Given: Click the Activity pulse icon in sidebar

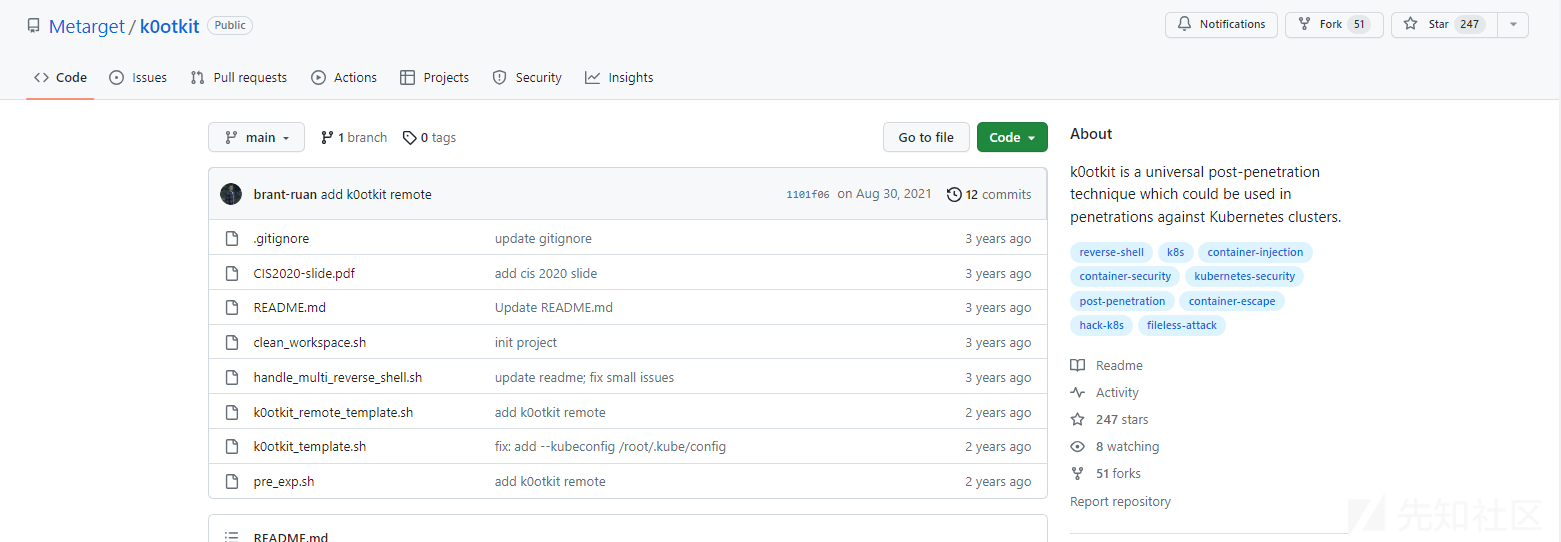Looking at the screenshot, I should (x=1077, y=393).
